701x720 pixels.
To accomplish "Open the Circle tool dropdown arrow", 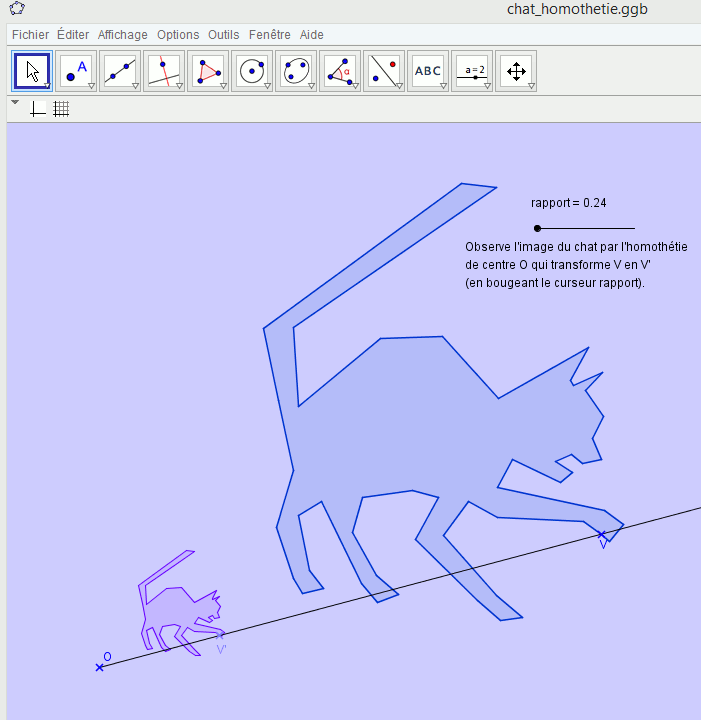I will point(268,86).
